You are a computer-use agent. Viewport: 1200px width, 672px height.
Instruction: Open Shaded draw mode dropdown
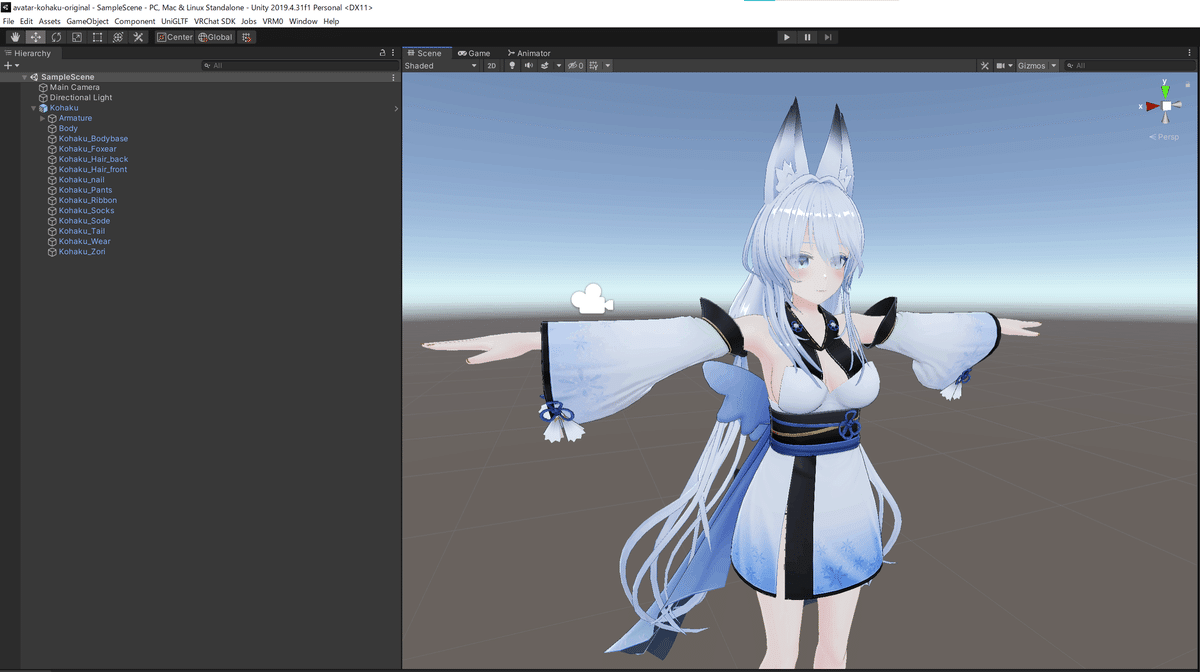pos(441,66)
